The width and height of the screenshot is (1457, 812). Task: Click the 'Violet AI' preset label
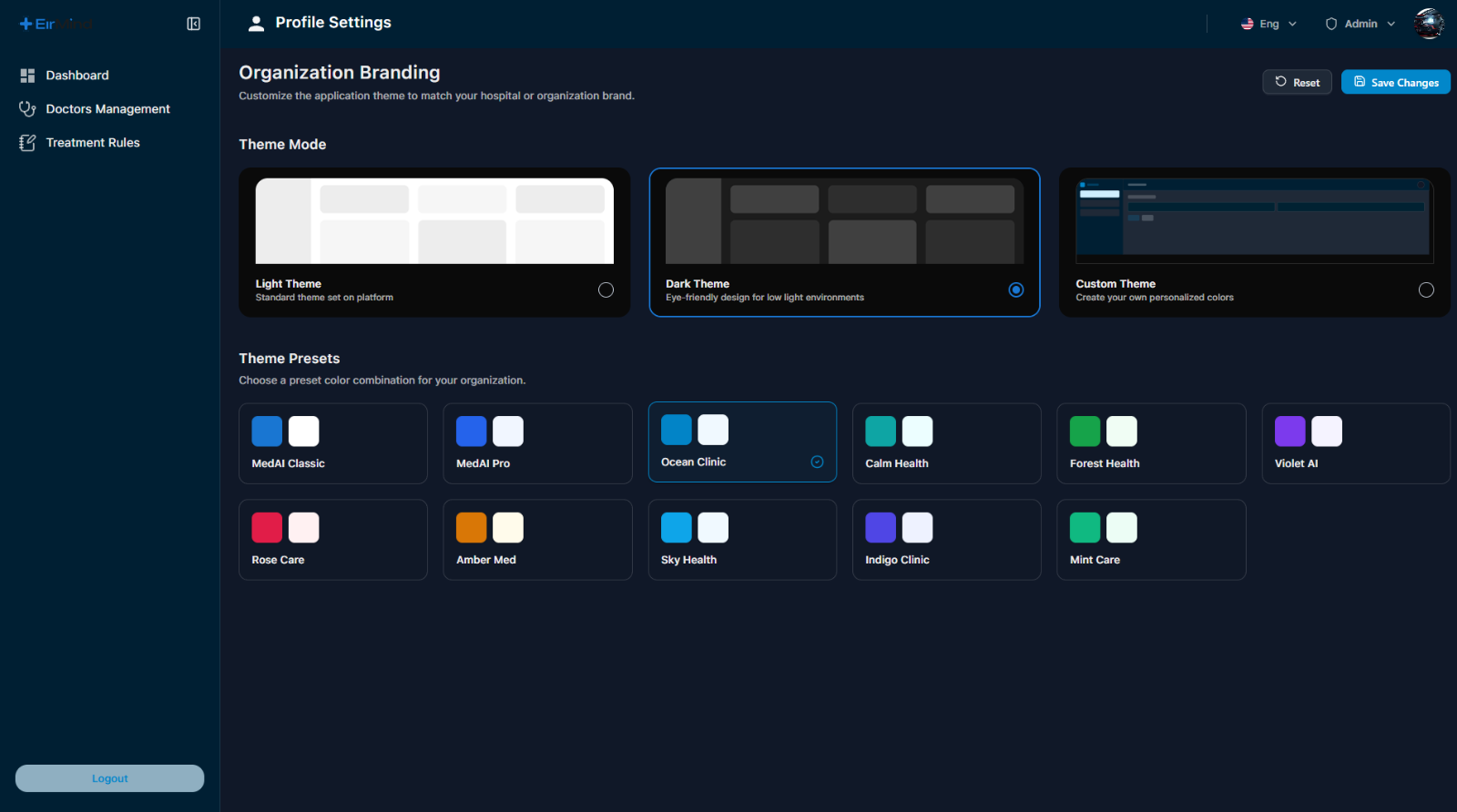[1296, 463]
